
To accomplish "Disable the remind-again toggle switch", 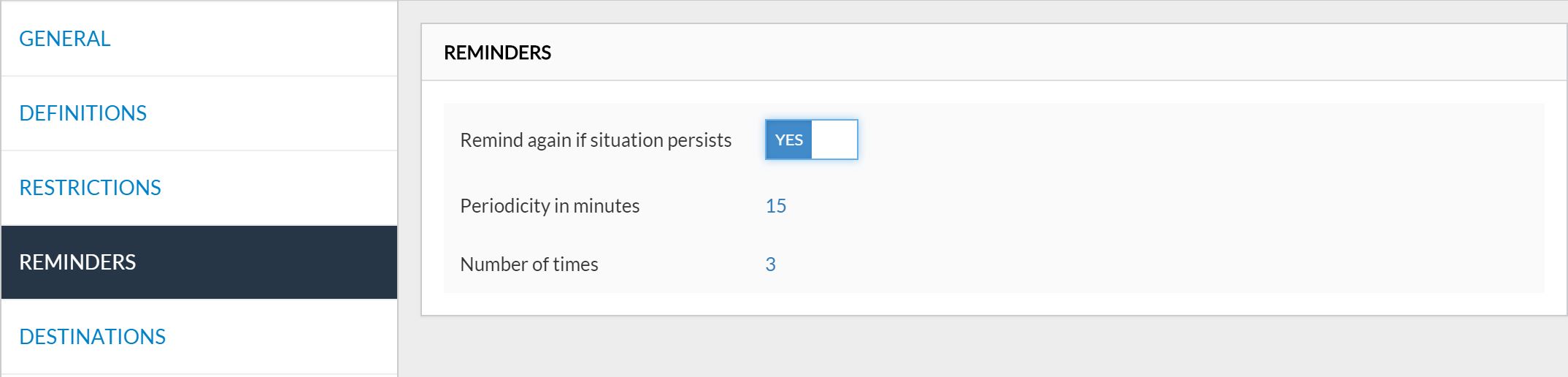I will click(811, 140).
